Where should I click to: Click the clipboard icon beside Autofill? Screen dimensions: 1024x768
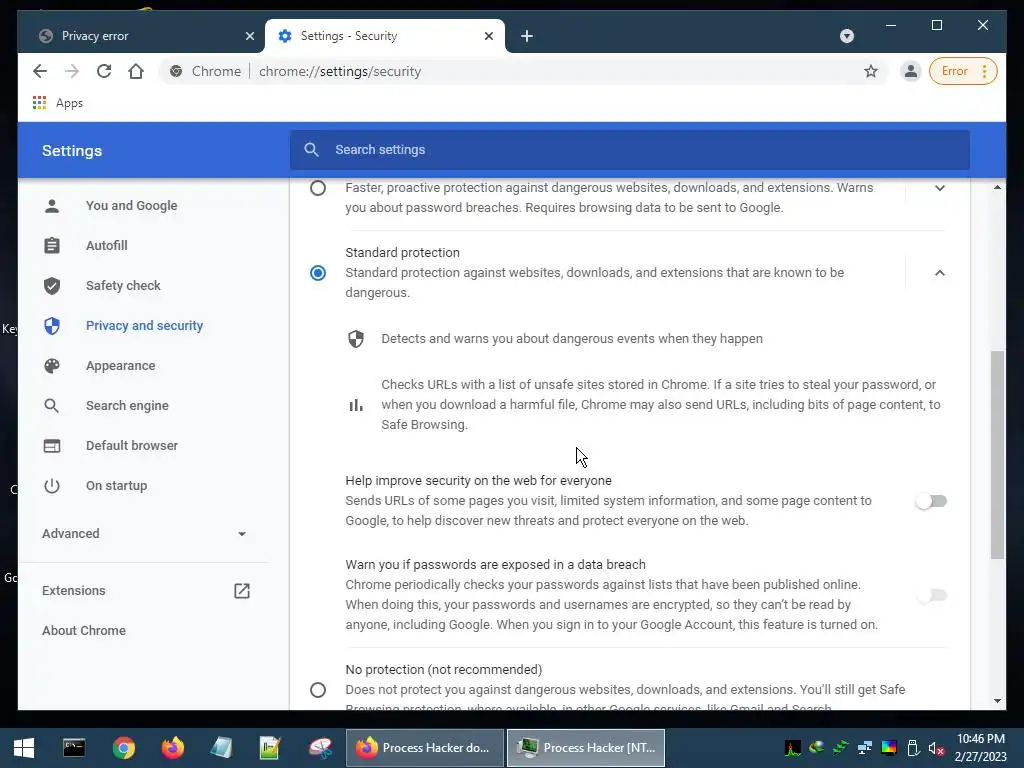[52, 246]
